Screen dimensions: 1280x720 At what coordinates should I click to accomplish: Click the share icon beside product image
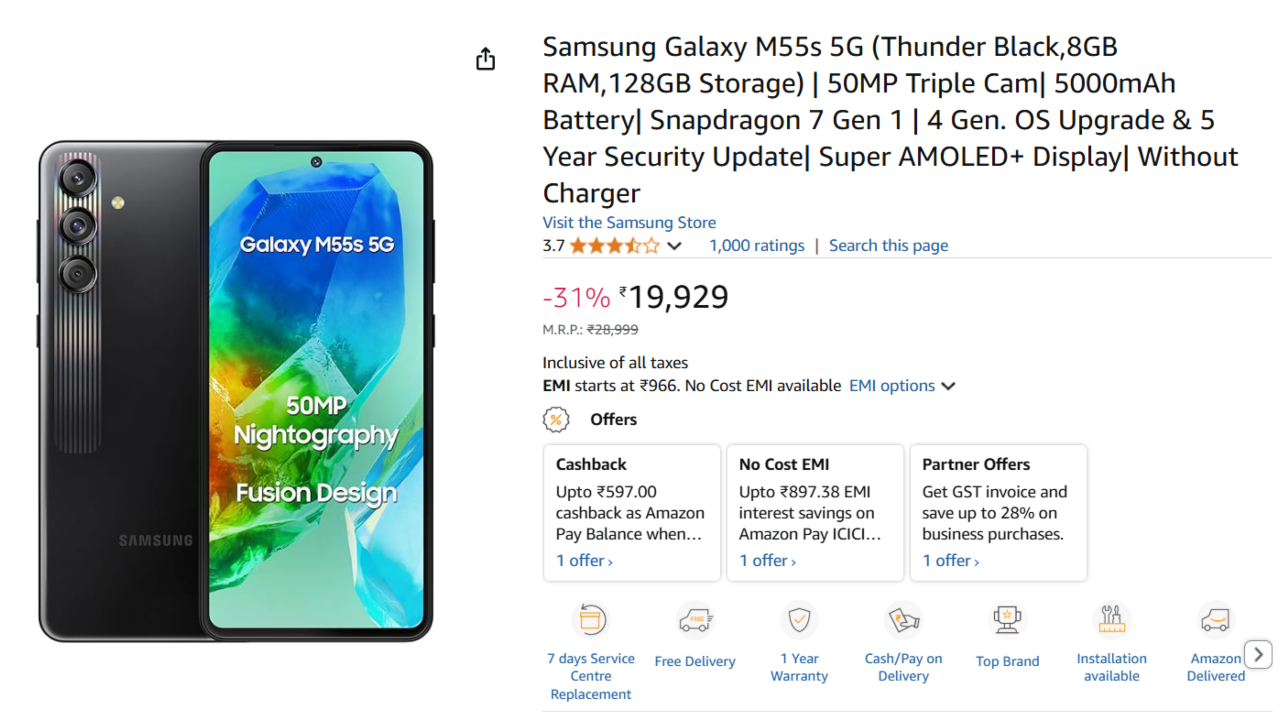coord(485,59)
